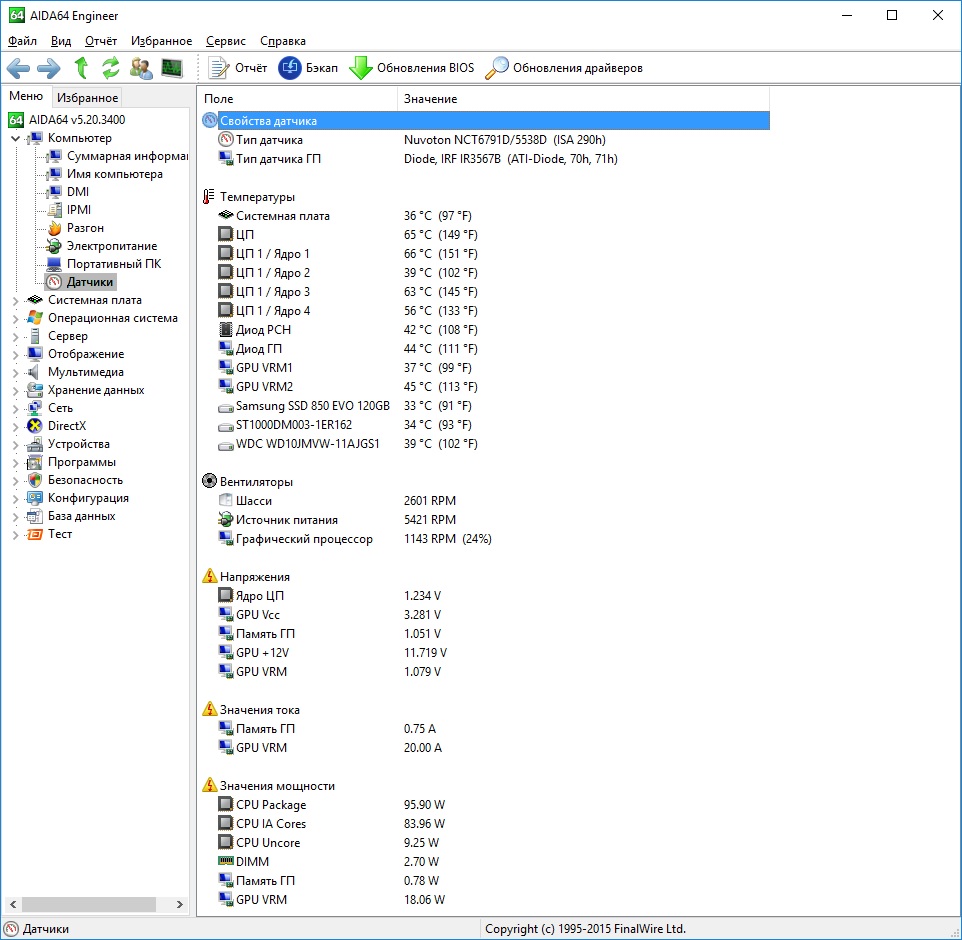Select Портативный ПК tree item
The width and height of the screenshot is (962, 940).
[114, 264]
